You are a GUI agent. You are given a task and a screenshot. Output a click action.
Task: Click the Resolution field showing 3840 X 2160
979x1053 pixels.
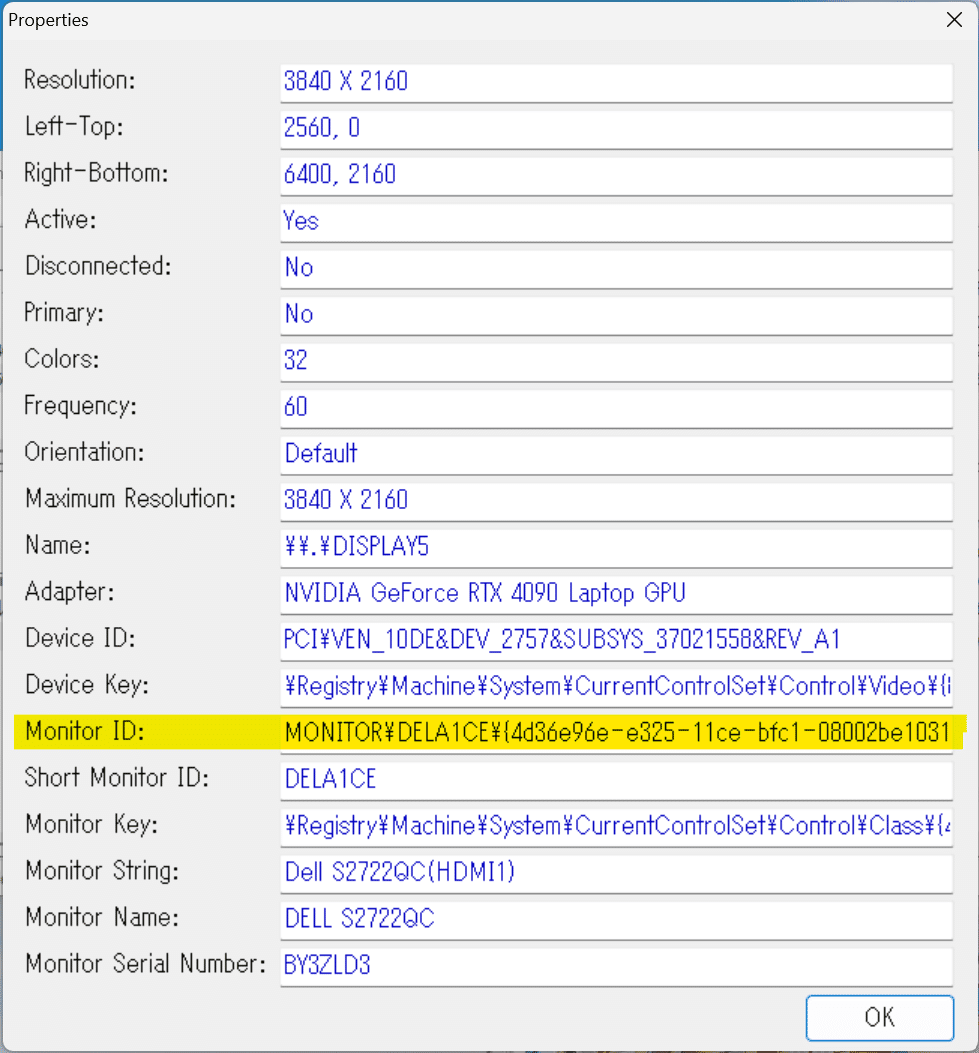pos(616,83)
